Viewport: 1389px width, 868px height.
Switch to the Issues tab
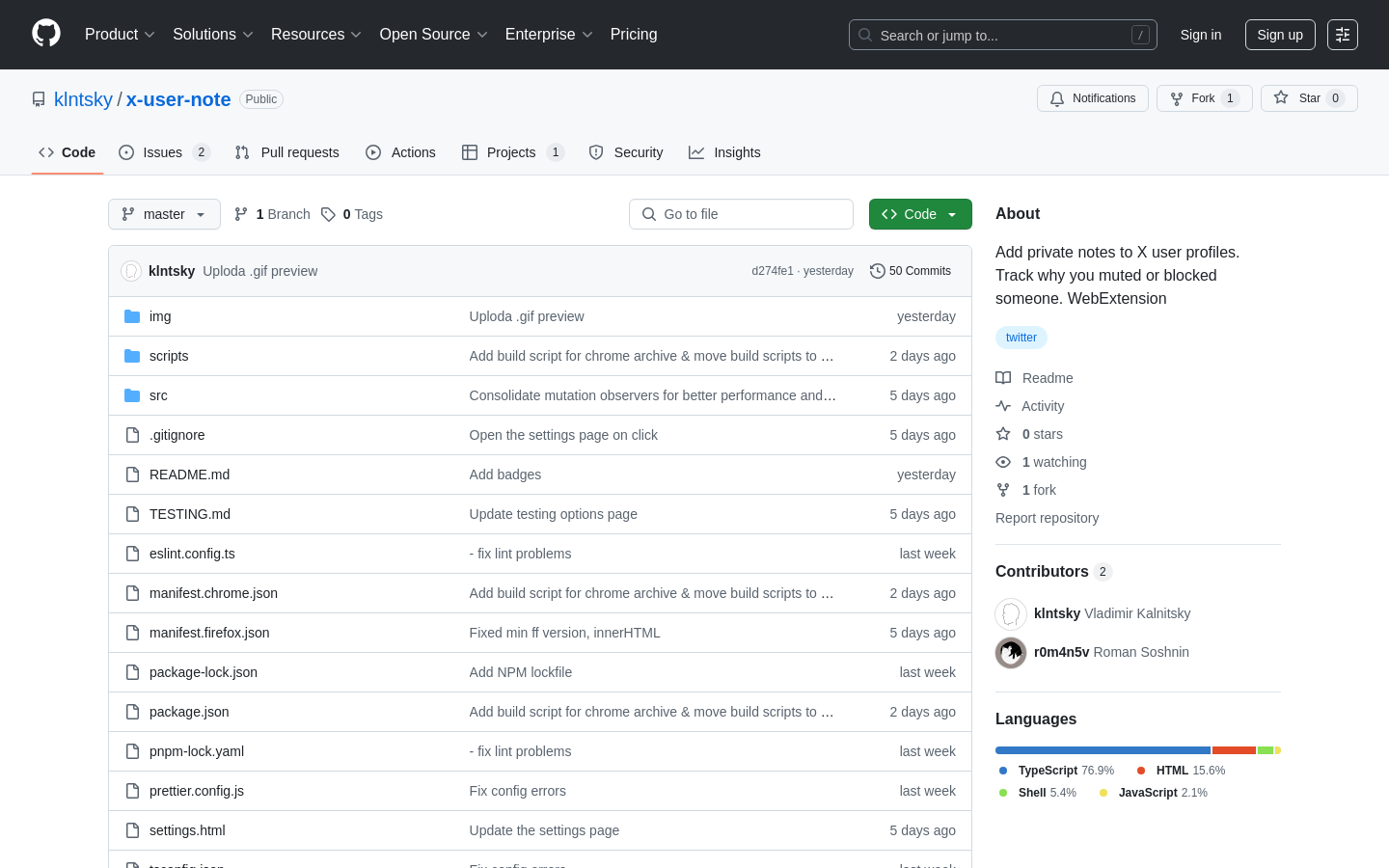[x=164, y=152]
